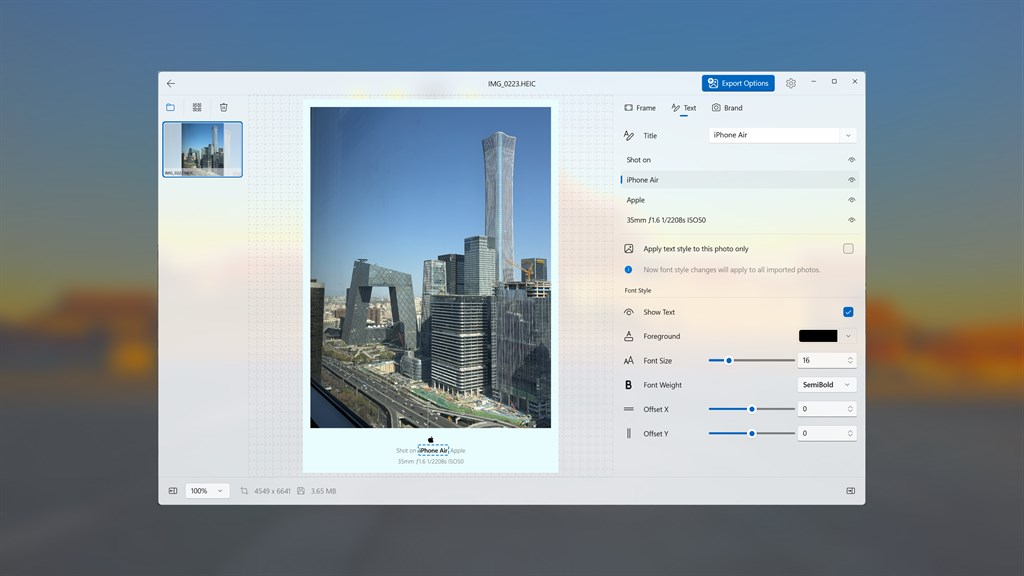Click the Font Size icon
The height and width of the screenshot is (576, 1024).
click(629, 360)
